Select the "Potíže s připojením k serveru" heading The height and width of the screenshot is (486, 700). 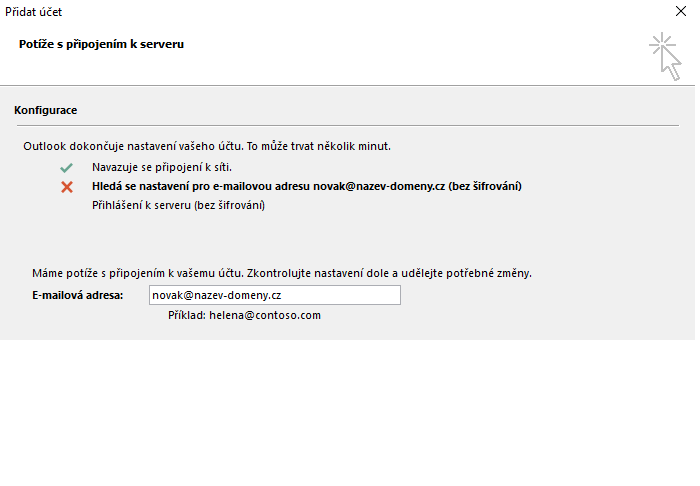tap(101, 44)
